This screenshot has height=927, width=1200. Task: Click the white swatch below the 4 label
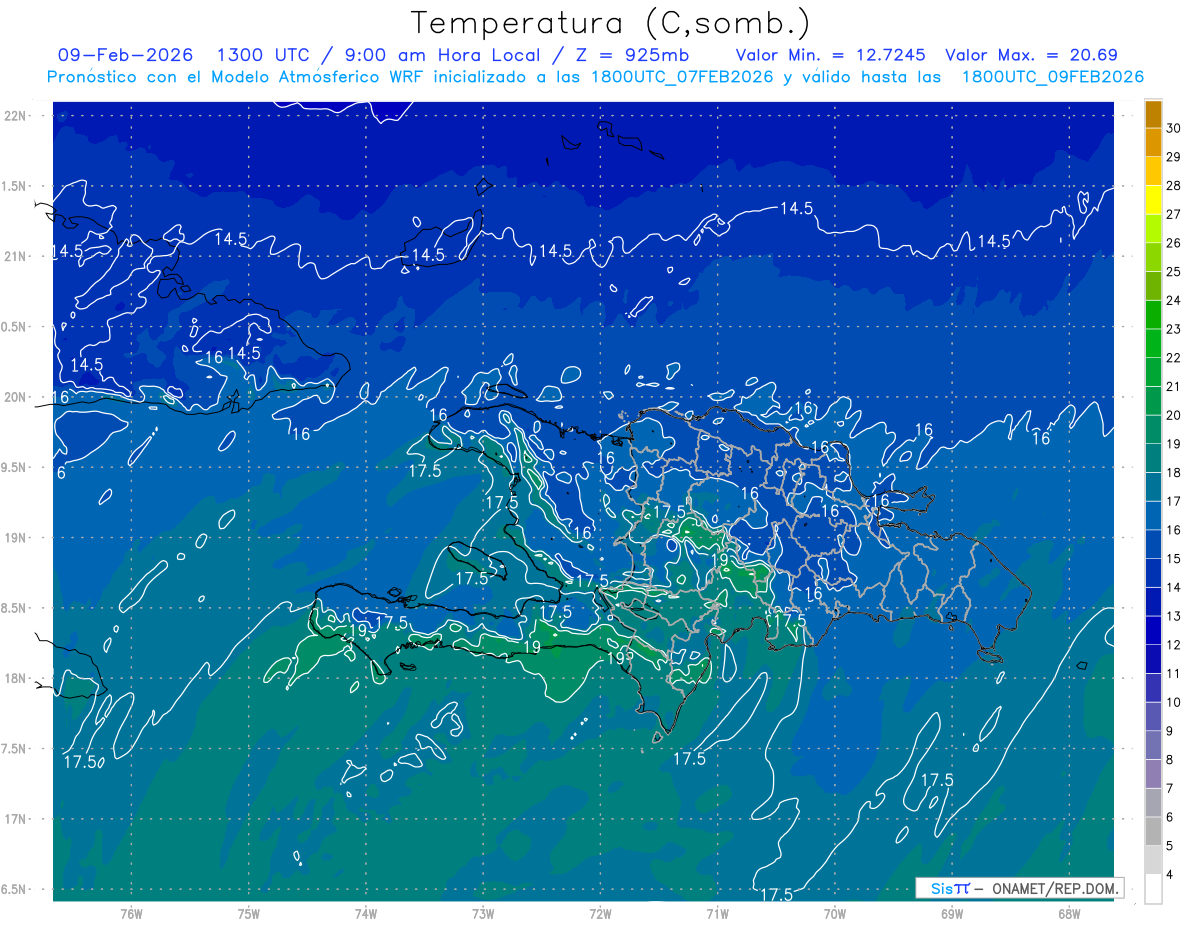pos(1153,889)
